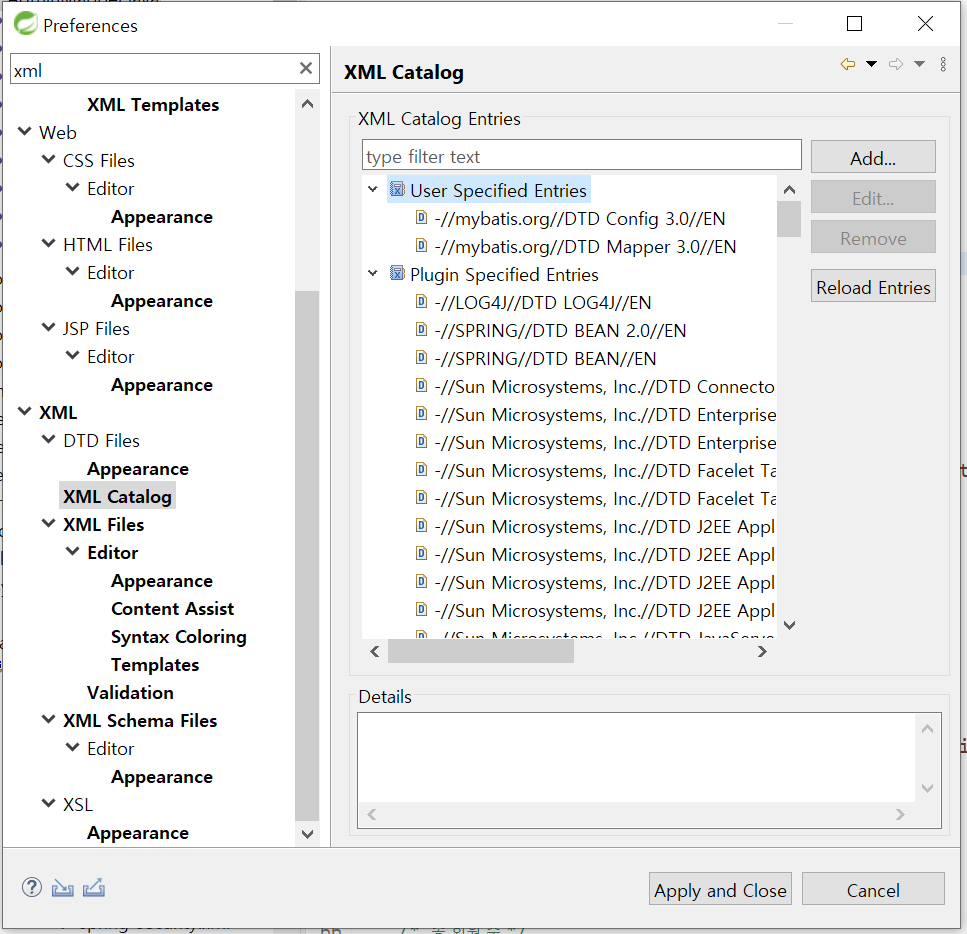Maximize the Preferences window

854,23
